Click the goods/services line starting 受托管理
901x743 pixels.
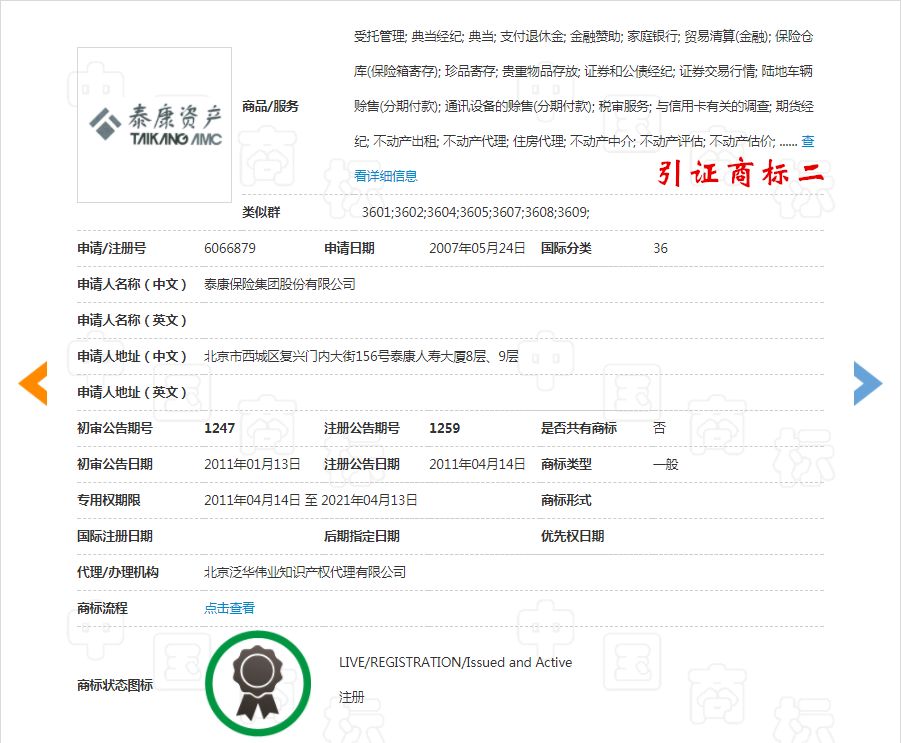point(583,37)
